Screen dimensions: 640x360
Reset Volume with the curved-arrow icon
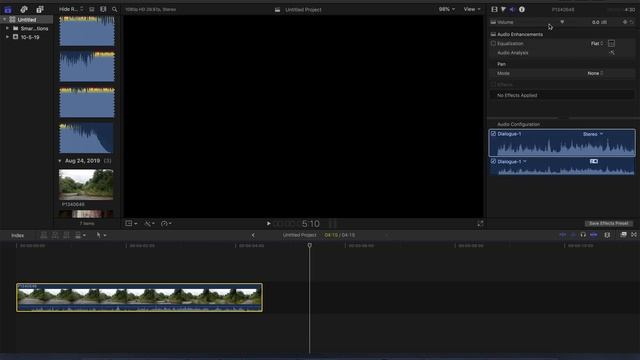[x=631, y=22]
